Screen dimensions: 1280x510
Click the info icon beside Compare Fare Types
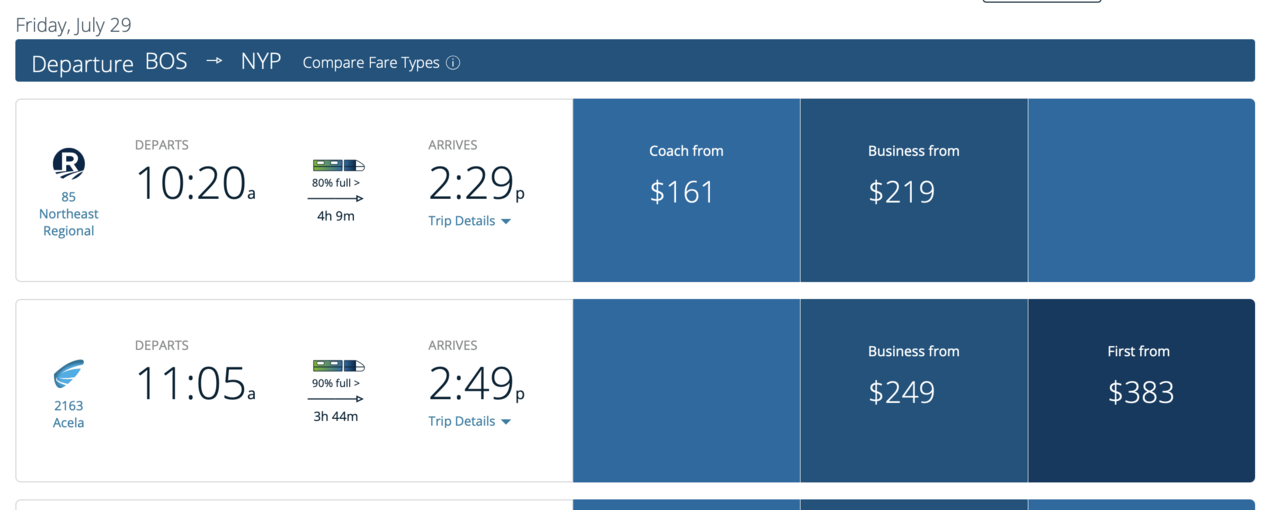(453, 63)
